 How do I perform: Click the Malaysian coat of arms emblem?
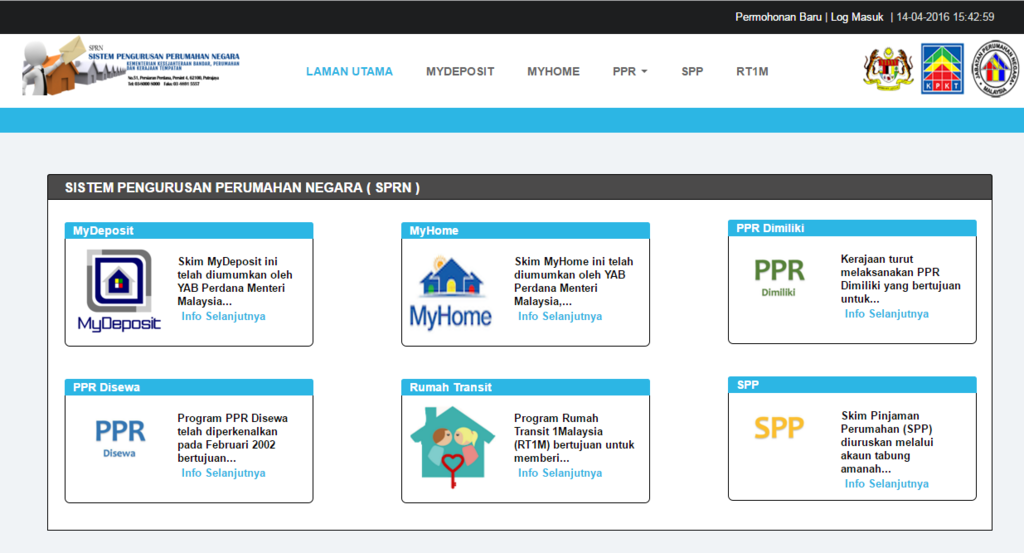pyautogui.click(x=888, y=68)
